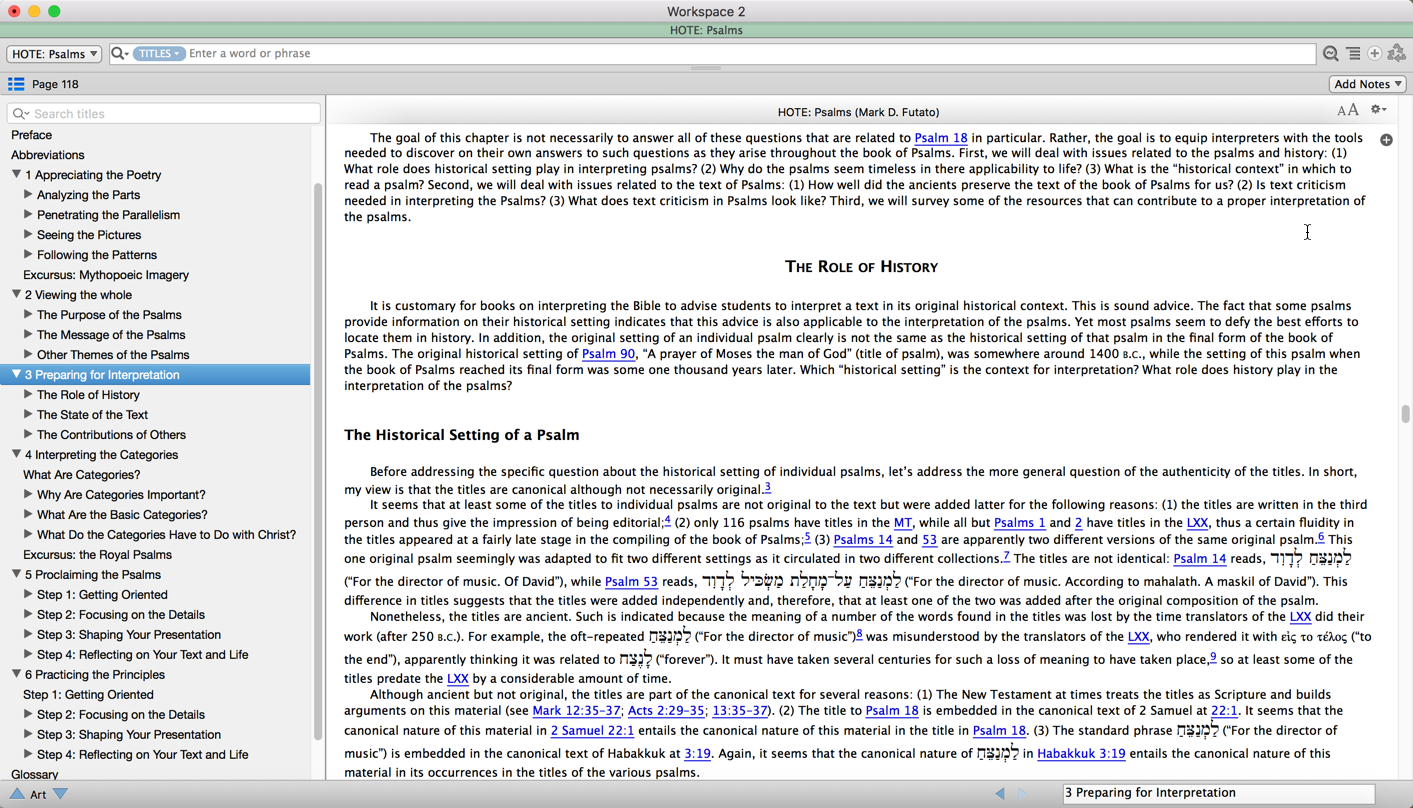Select What Are Categories? in the sidebar

click(x=81, y=475)
